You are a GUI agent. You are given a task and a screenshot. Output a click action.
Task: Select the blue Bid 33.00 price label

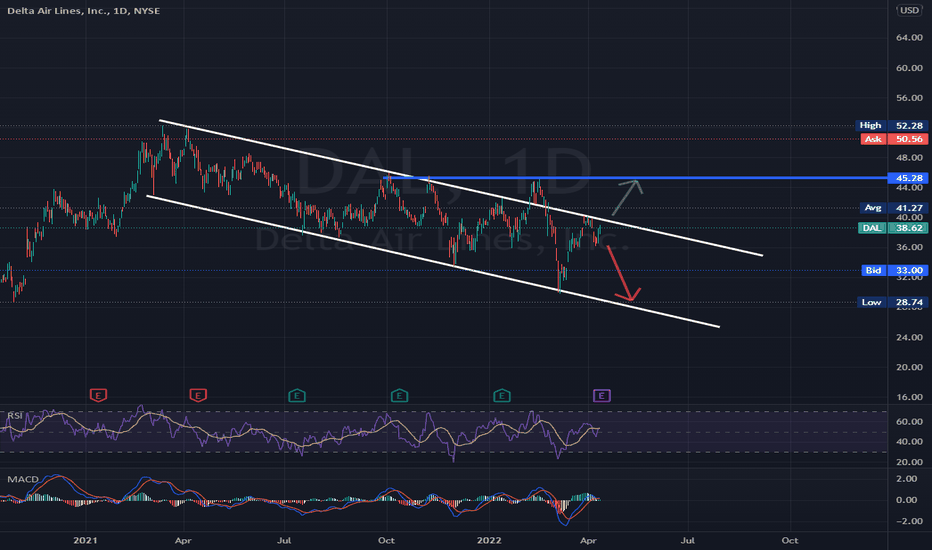895,270
